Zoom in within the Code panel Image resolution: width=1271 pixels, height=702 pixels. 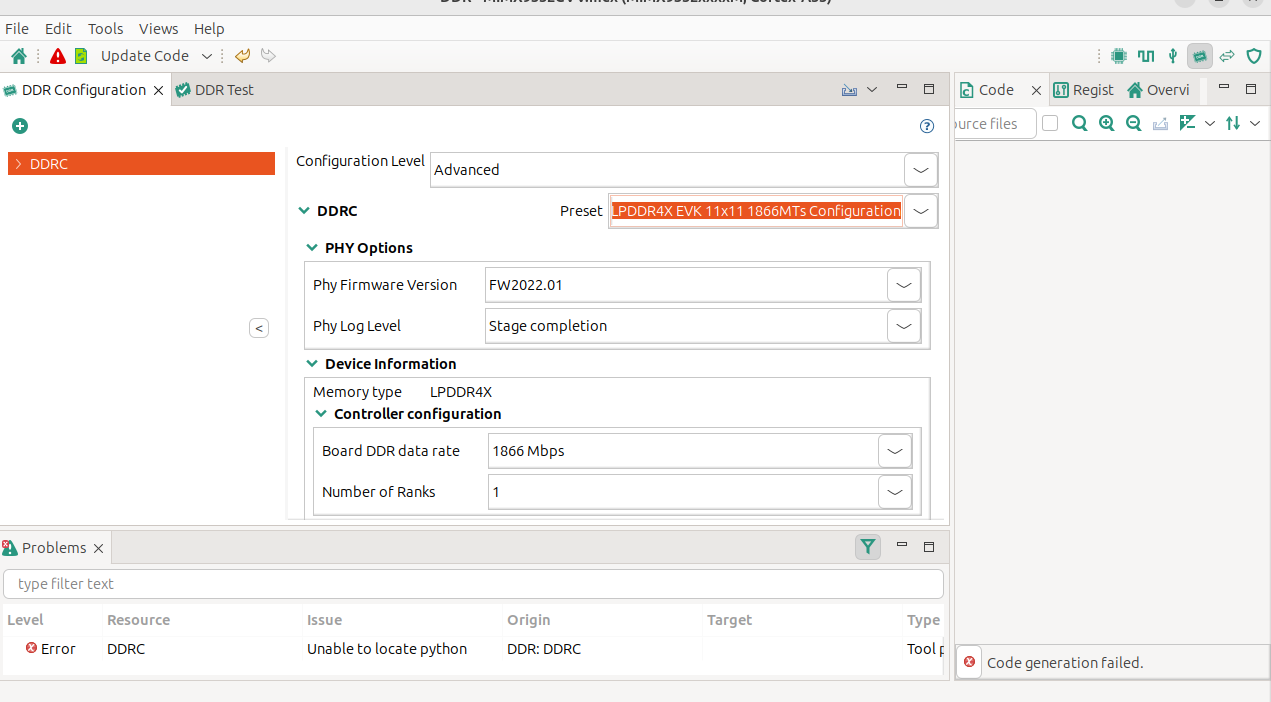1106,123
